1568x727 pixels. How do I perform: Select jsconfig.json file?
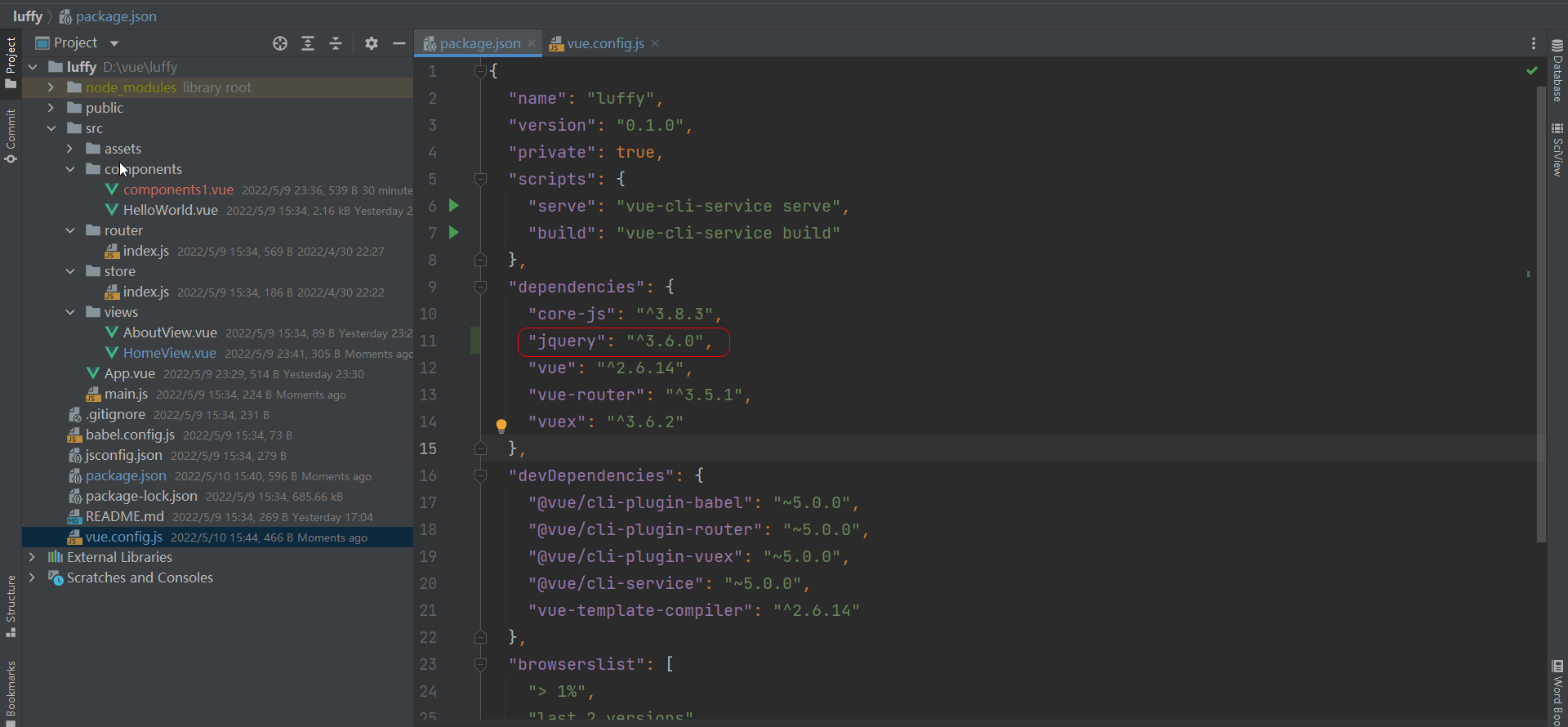[123, 455]
